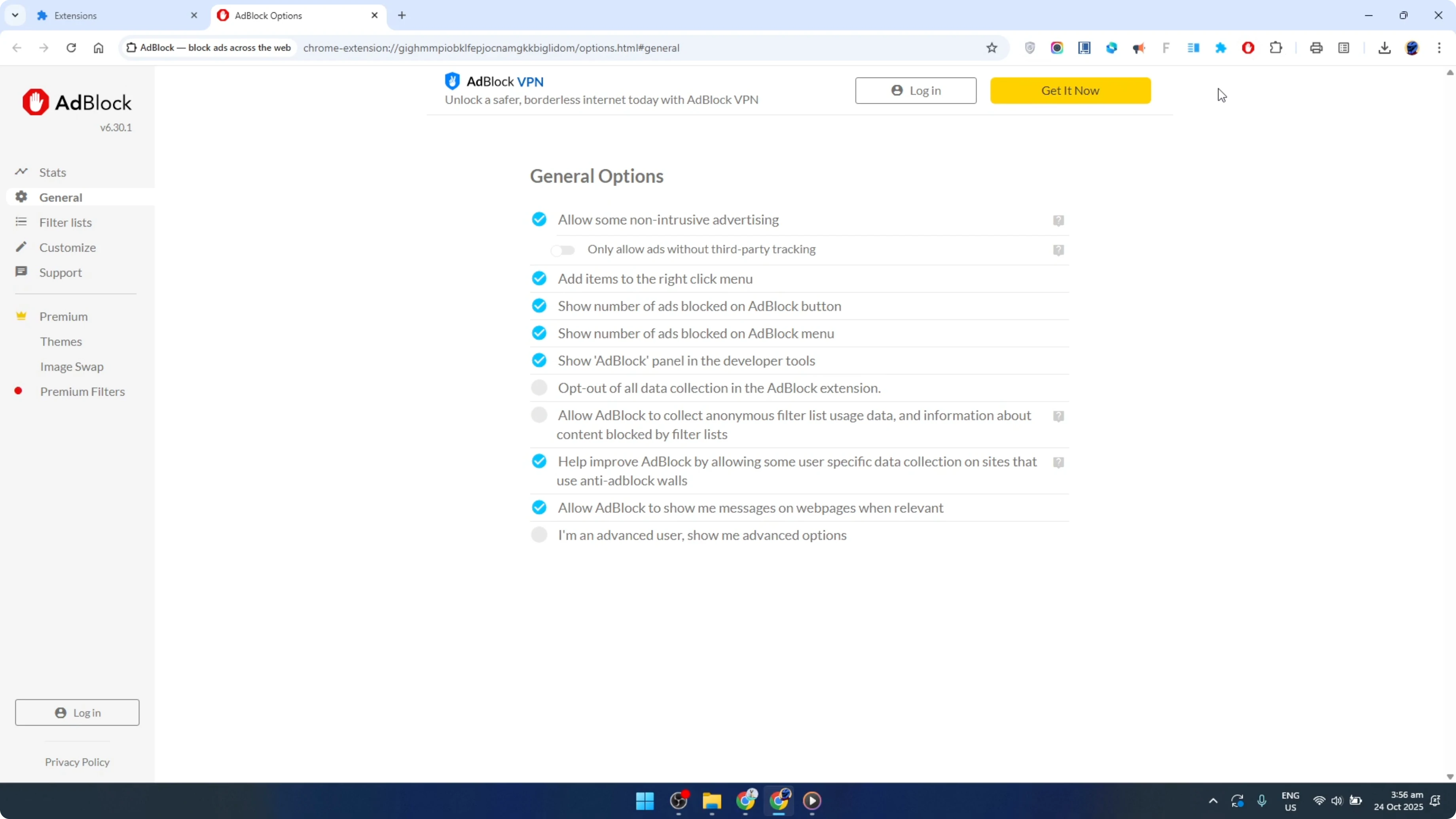Open browser Downloads from the toolbar
The height and width of the screenshot is (819, 1456).
click(x=1384, y=48)
